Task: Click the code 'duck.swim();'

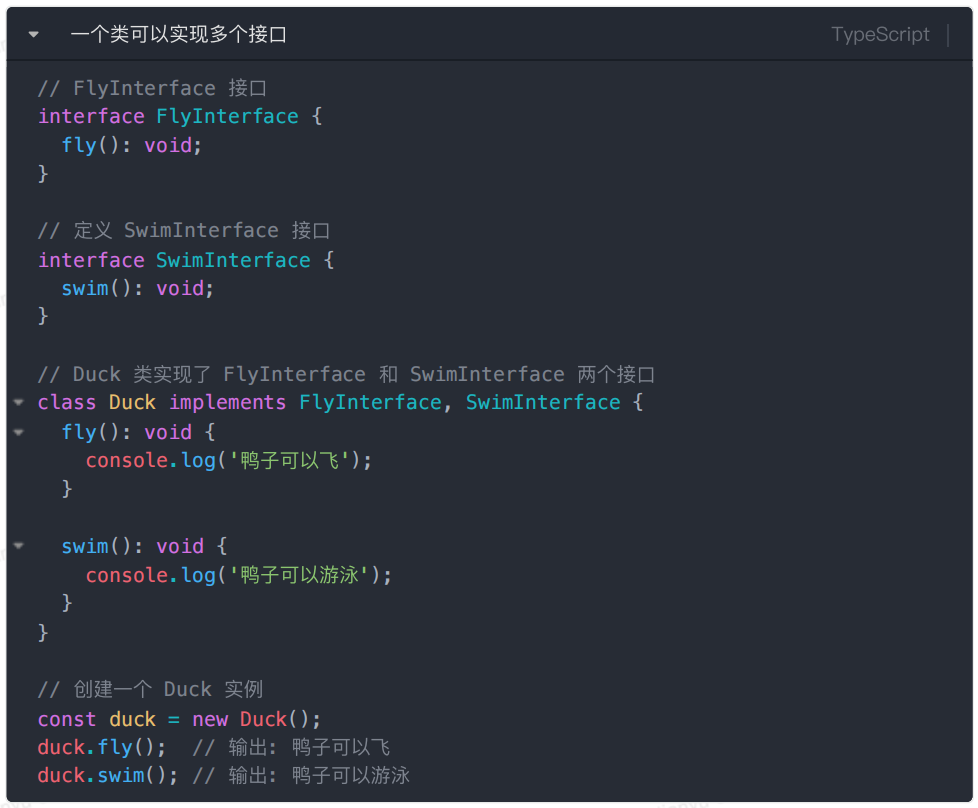Action: pyautogui.click(x=108, y=775)
